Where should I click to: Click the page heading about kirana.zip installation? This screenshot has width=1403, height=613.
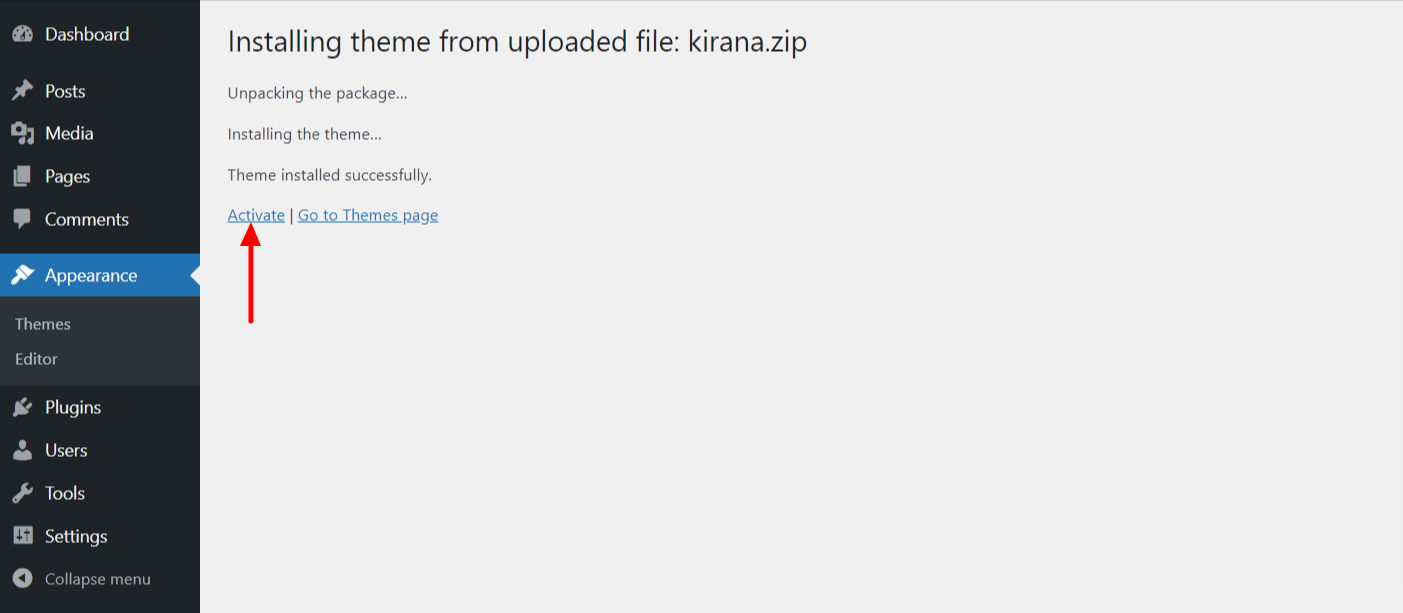(518, 41)
